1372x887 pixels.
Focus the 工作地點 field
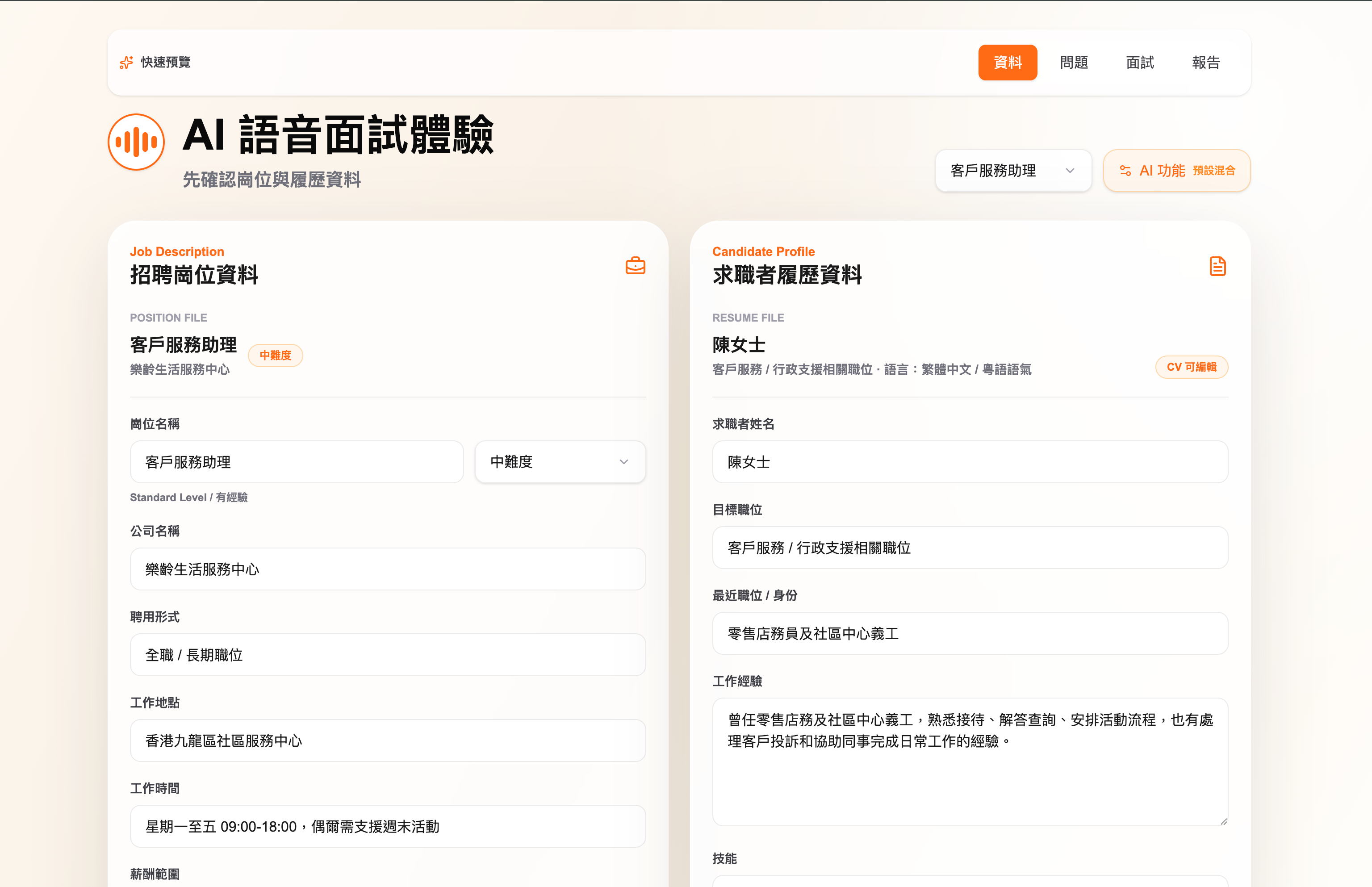[x=388, y=741]
